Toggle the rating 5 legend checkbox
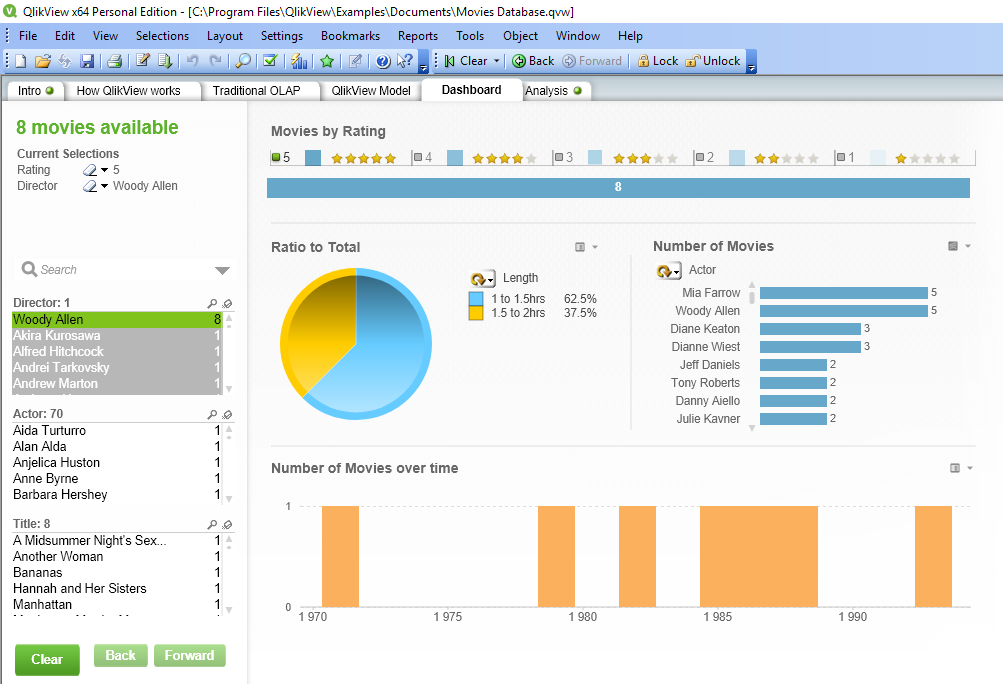 pos(276,157)
